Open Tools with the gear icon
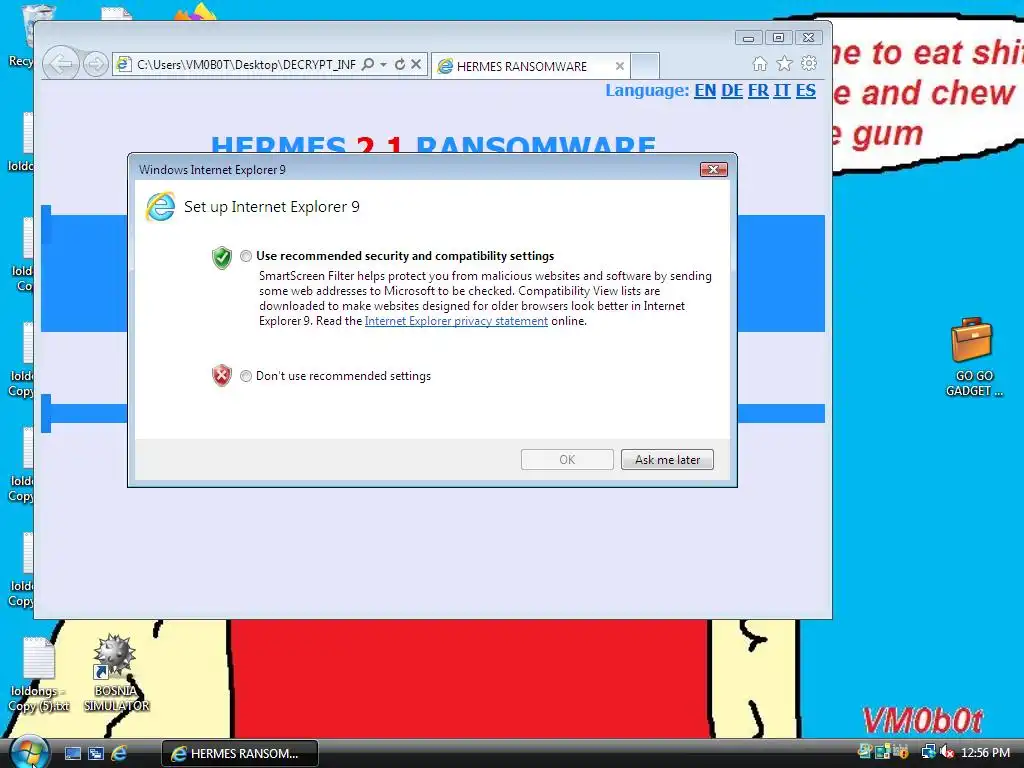The image size is (1024, 768). (x=809, y=63)
